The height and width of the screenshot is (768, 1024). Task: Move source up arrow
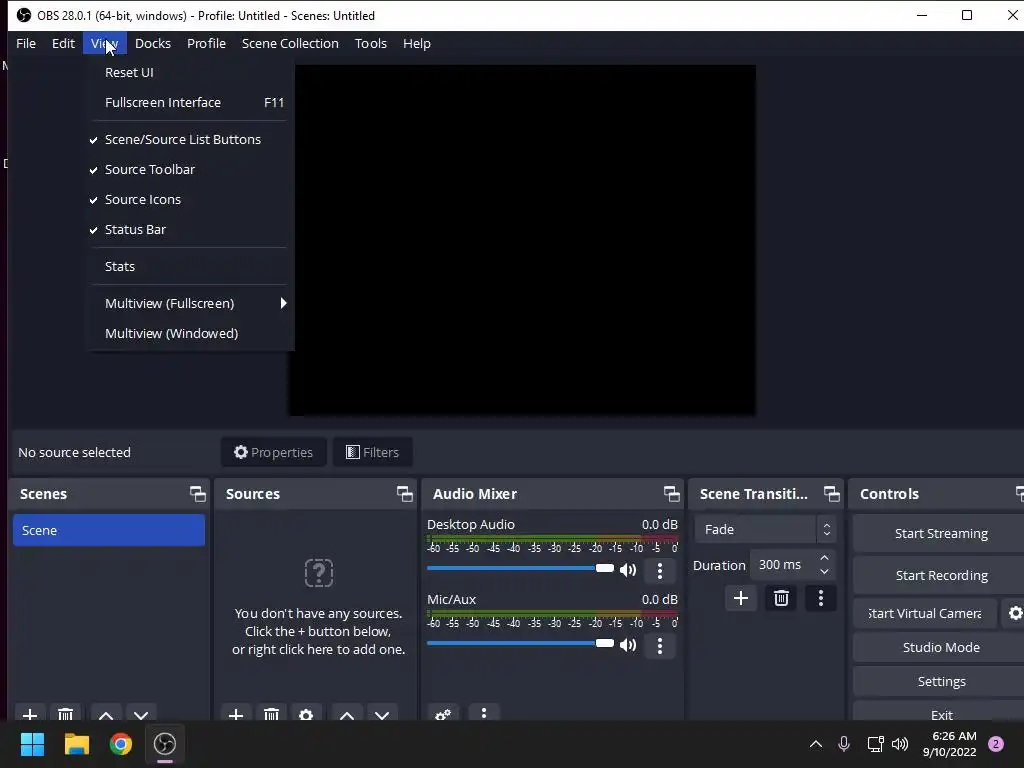point(347,714)
